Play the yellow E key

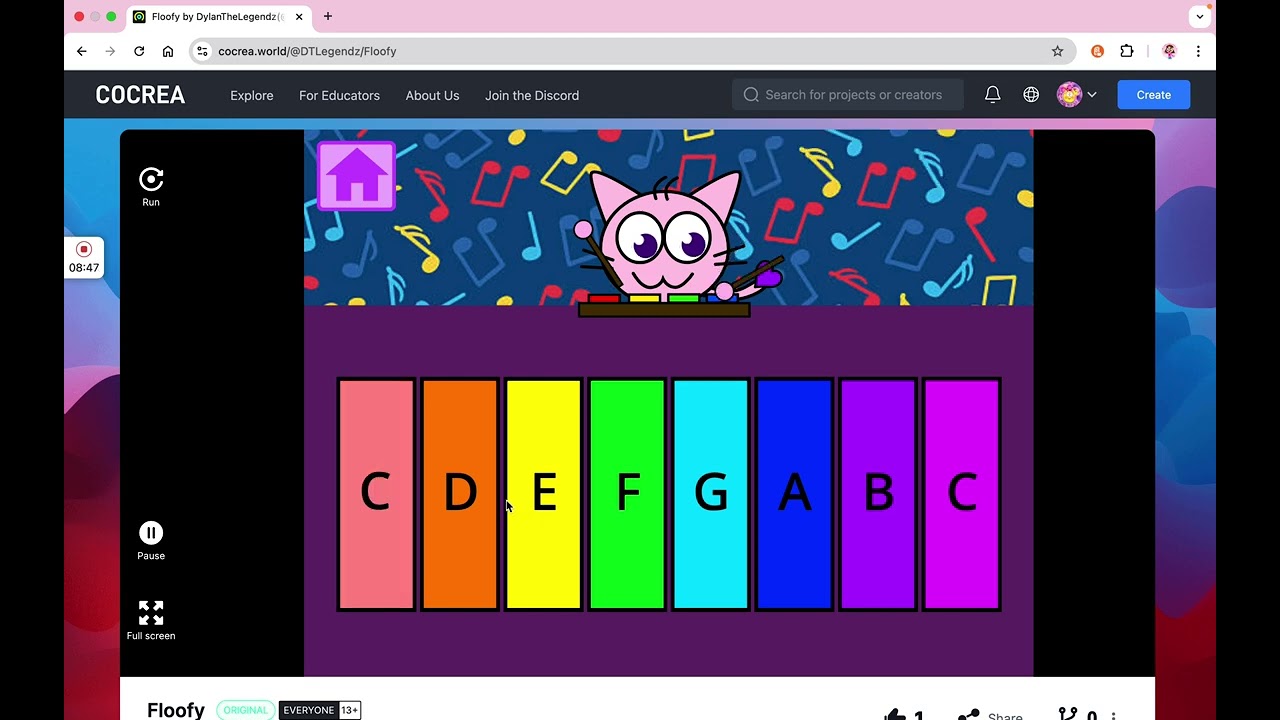tap(543, 494)
